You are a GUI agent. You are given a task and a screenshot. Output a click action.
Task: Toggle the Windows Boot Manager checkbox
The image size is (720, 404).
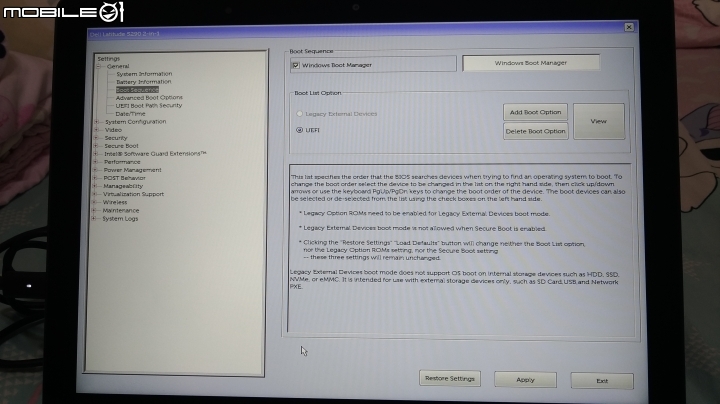[x=296, y=65]
